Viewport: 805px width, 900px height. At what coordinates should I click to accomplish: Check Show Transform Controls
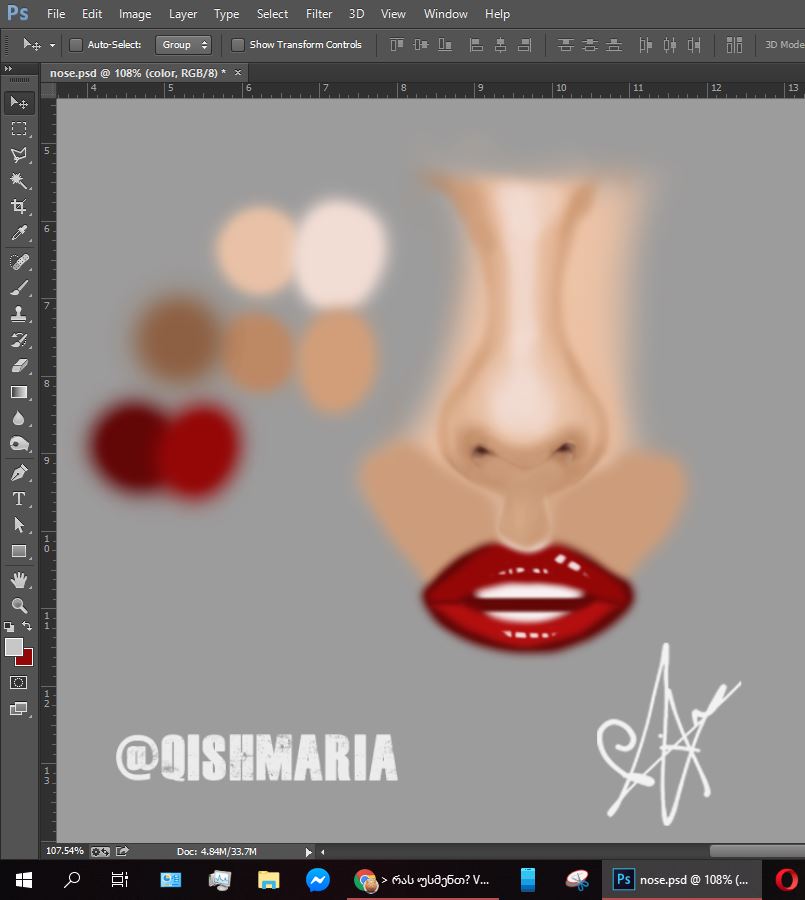click(x=238, y=45)
